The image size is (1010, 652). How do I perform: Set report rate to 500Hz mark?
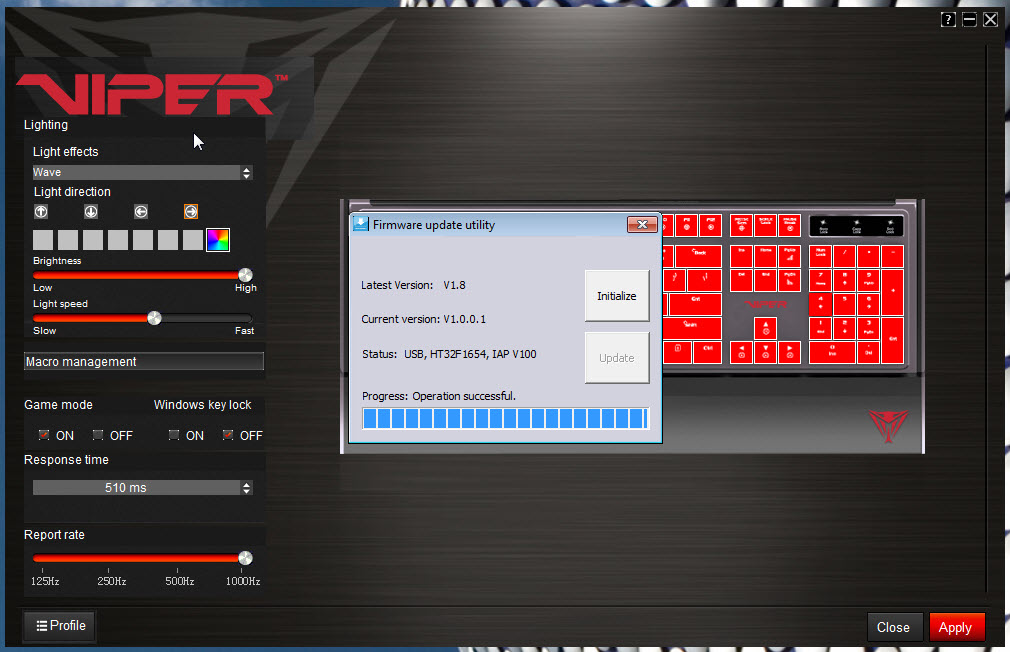pos(176,571)
